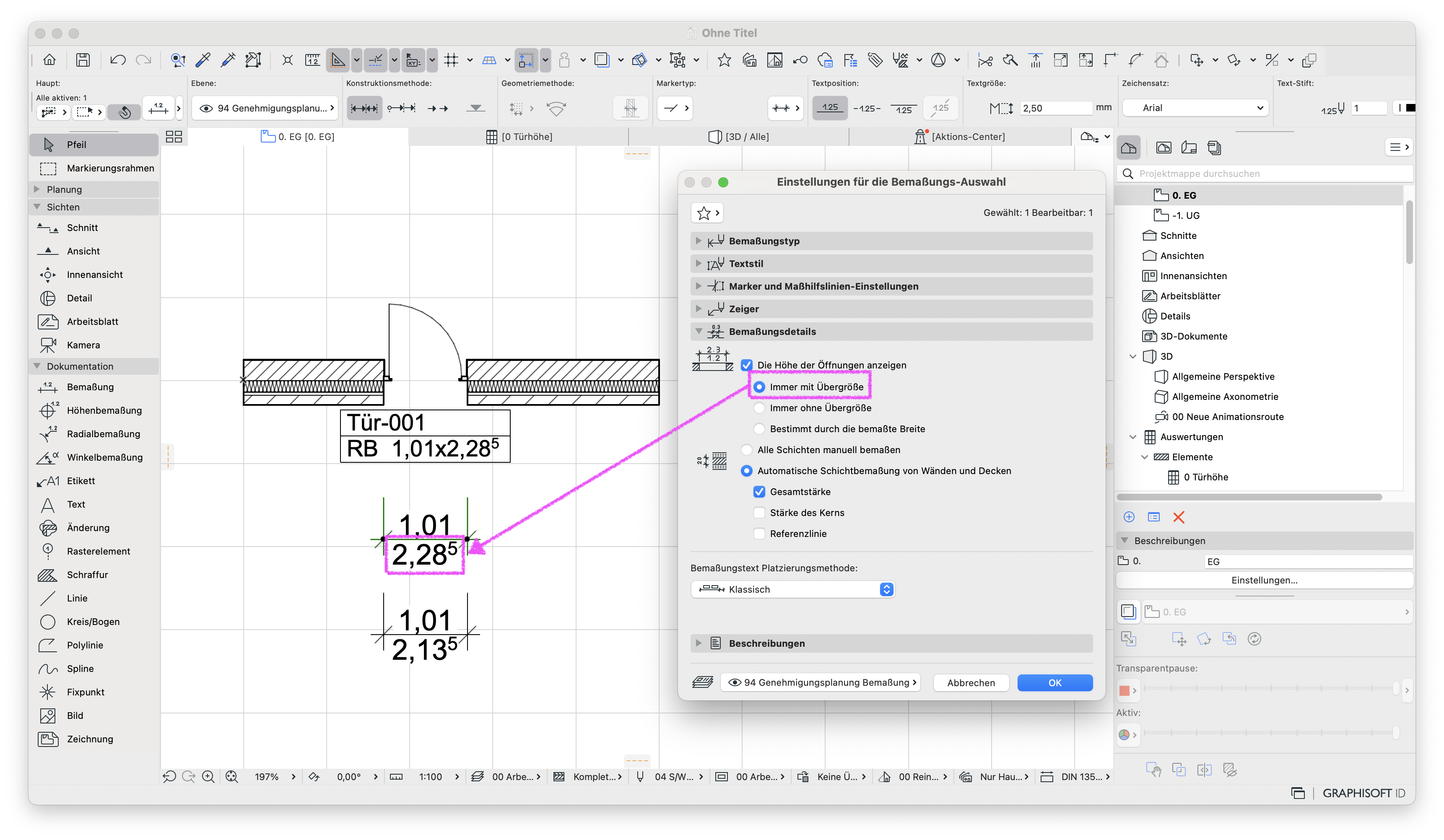The height and width of the screenshot is (840, 1444).
Task: Select the Winkelbemaßung angle dimension tool
Action: tap(93, 457)
